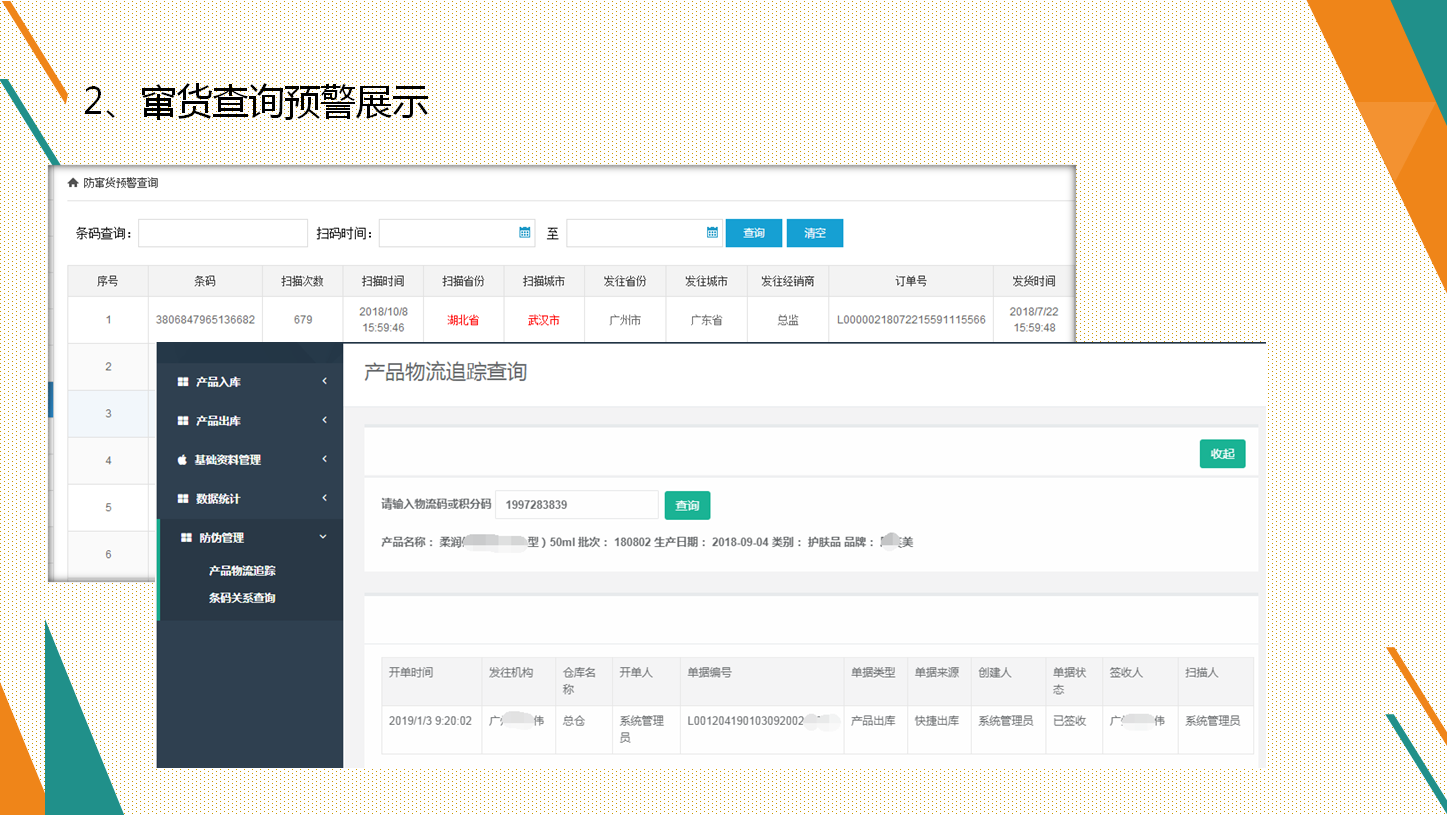Click the green 收起 button

1222,454
